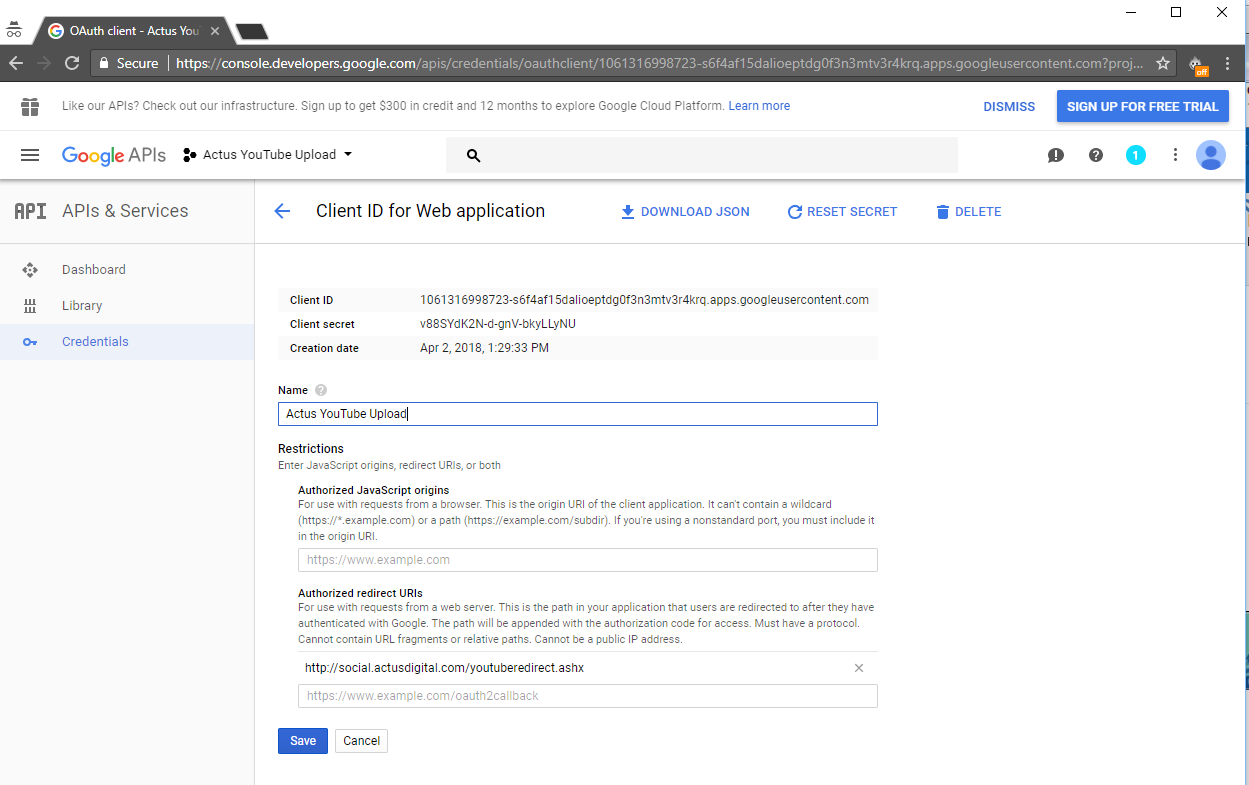
Task: Click the Authorized JavaScript origins input
Action: (x=588, y=560)
